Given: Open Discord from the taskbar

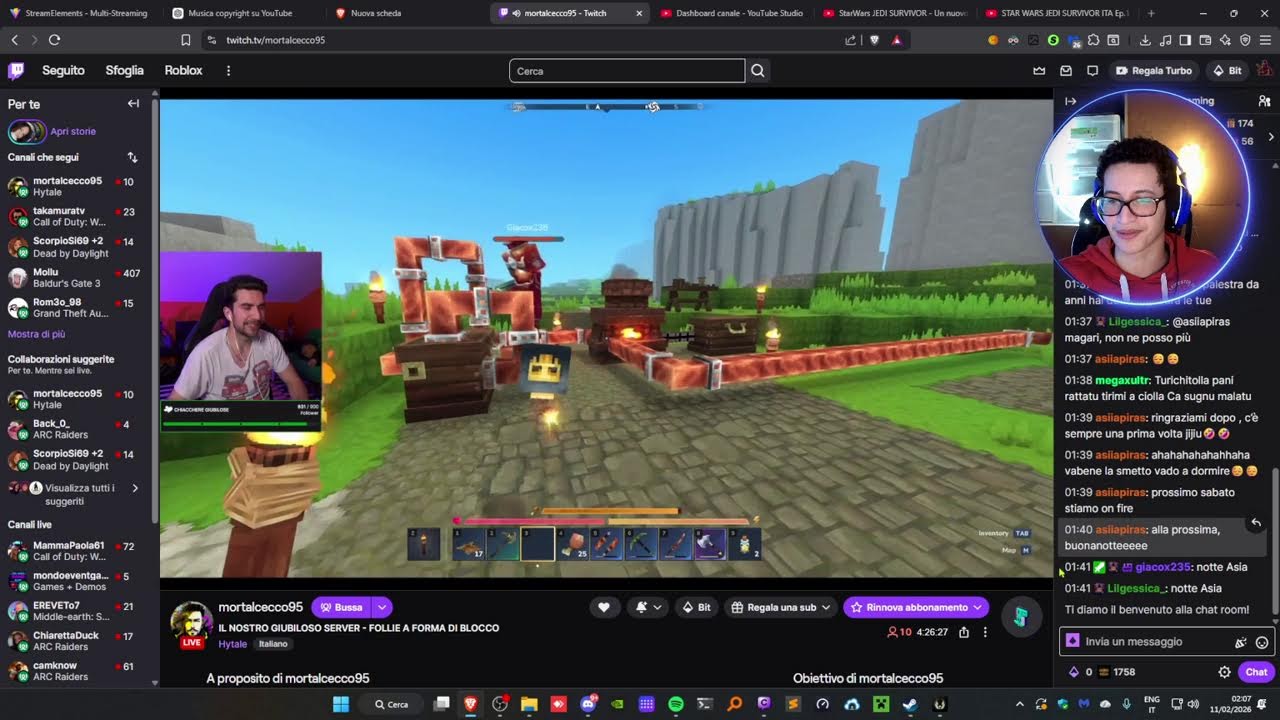Looking at the screenshot, I should coord(588,704).
